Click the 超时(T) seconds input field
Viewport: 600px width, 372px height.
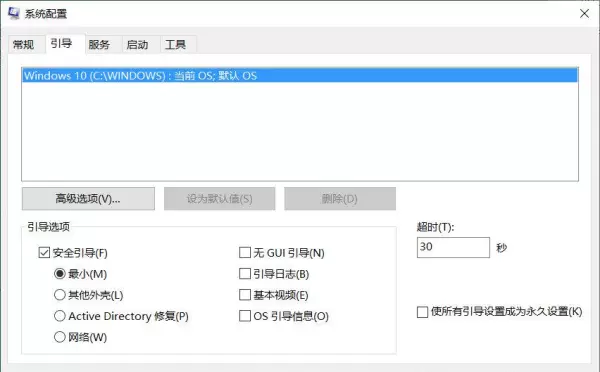click(x=453, y=247)
